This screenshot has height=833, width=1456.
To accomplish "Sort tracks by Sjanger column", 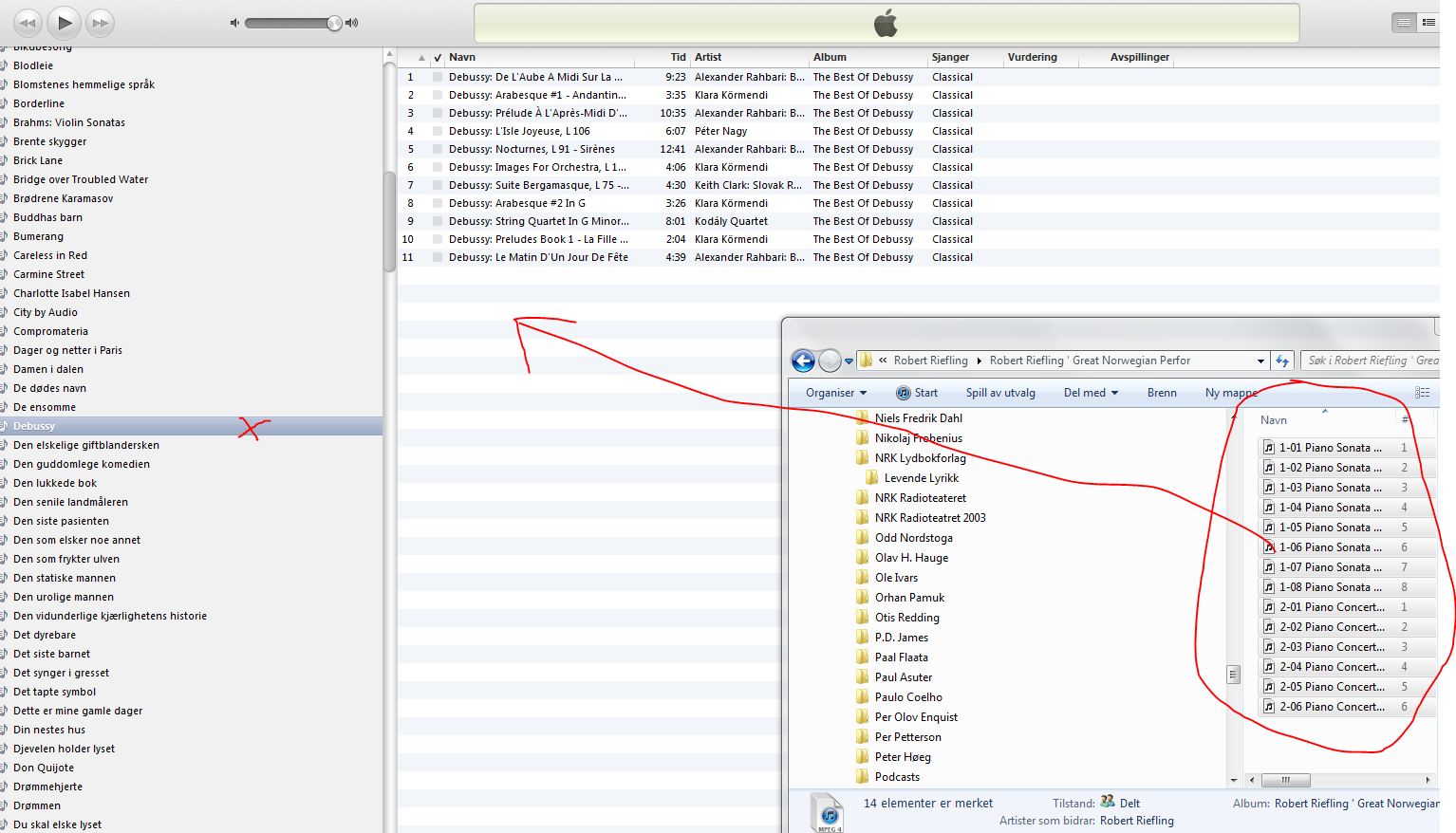I will pyautogui.click(x=964, y=58).
